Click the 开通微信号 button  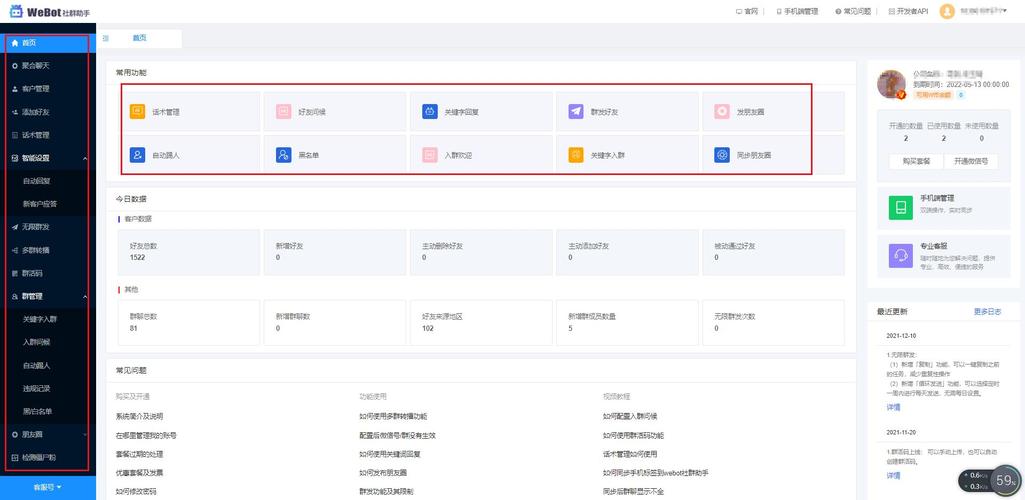pos(971,161)
